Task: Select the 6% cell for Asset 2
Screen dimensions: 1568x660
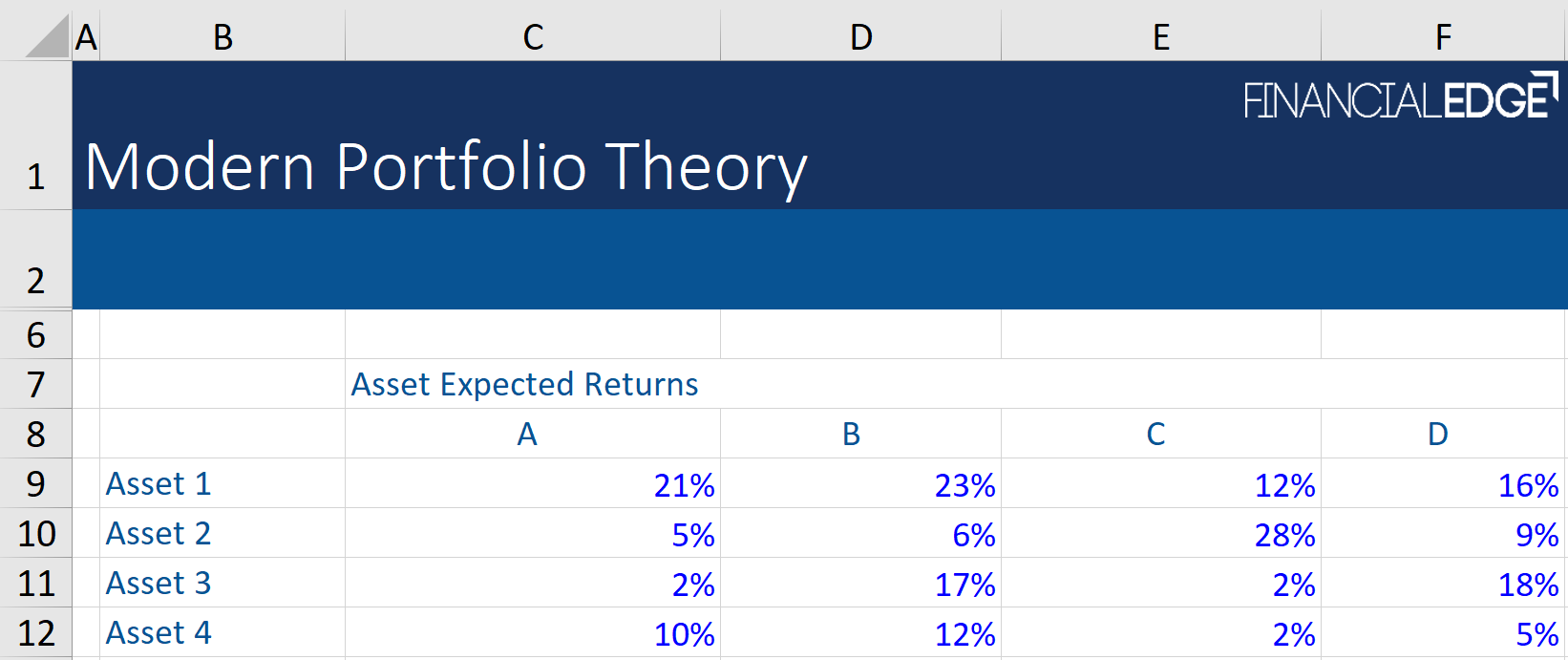Action: 860,534
